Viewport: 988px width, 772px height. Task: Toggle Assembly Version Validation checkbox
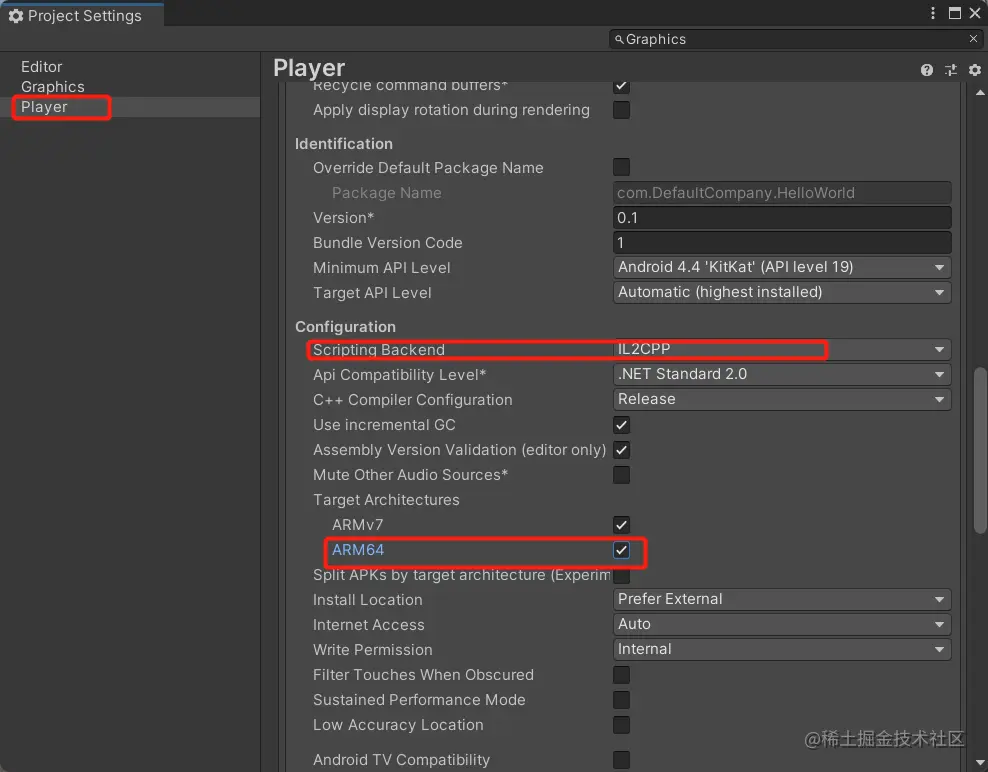[621, 450]
